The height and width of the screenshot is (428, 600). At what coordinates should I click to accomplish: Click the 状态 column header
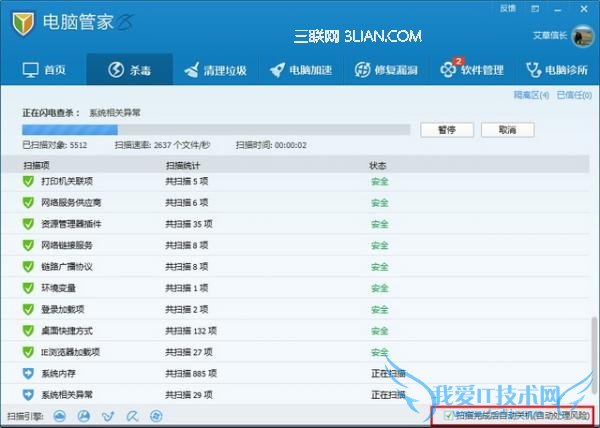point(378,165)
